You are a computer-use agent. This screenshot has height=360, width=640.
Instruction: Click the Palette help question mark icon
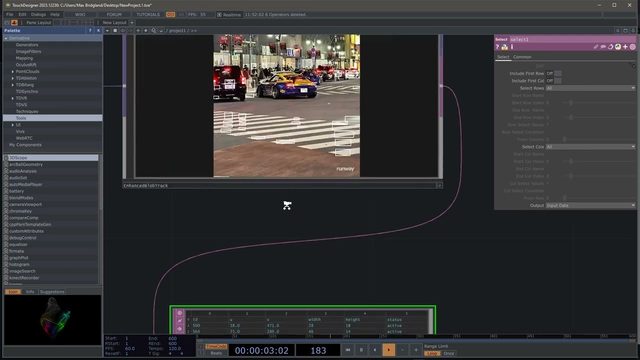90,31
